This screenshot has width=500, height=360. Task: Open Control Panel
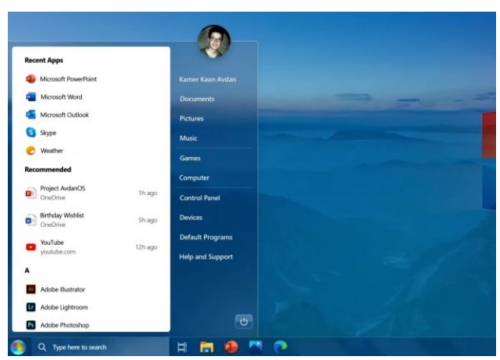pyautogui.click(x=200, y=198)
